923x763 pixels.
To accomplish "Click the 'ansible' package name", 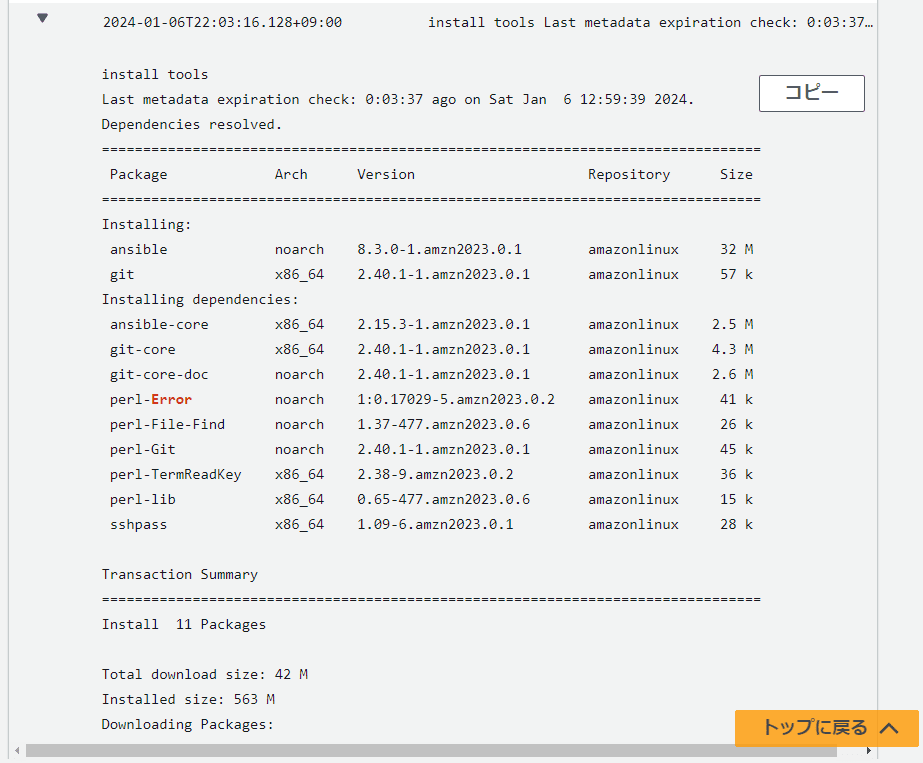I will coord(138,250).
